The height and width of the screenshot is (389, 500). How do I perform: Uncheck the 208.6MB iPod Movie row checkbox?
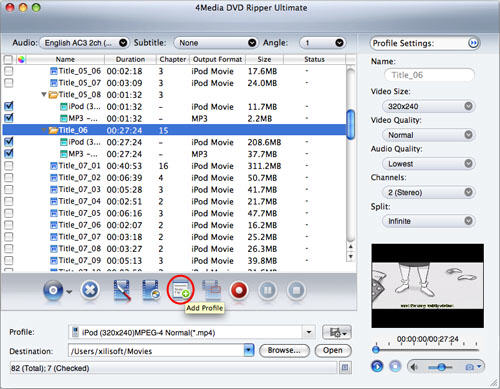point(9,142)
